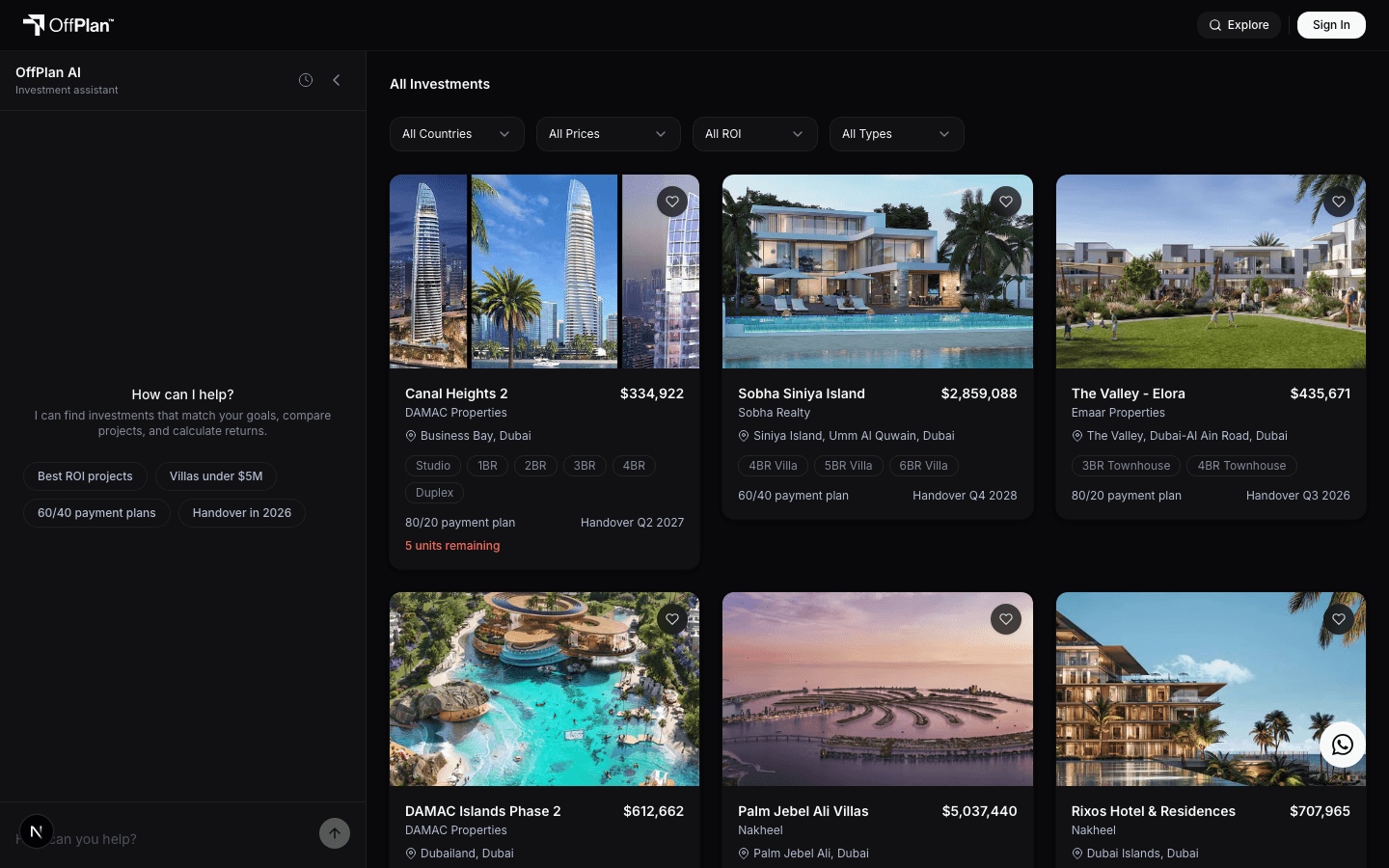The image size is (1389, 868).
Task: Select Villas under $5M suggestion
Action: point(216,476)
